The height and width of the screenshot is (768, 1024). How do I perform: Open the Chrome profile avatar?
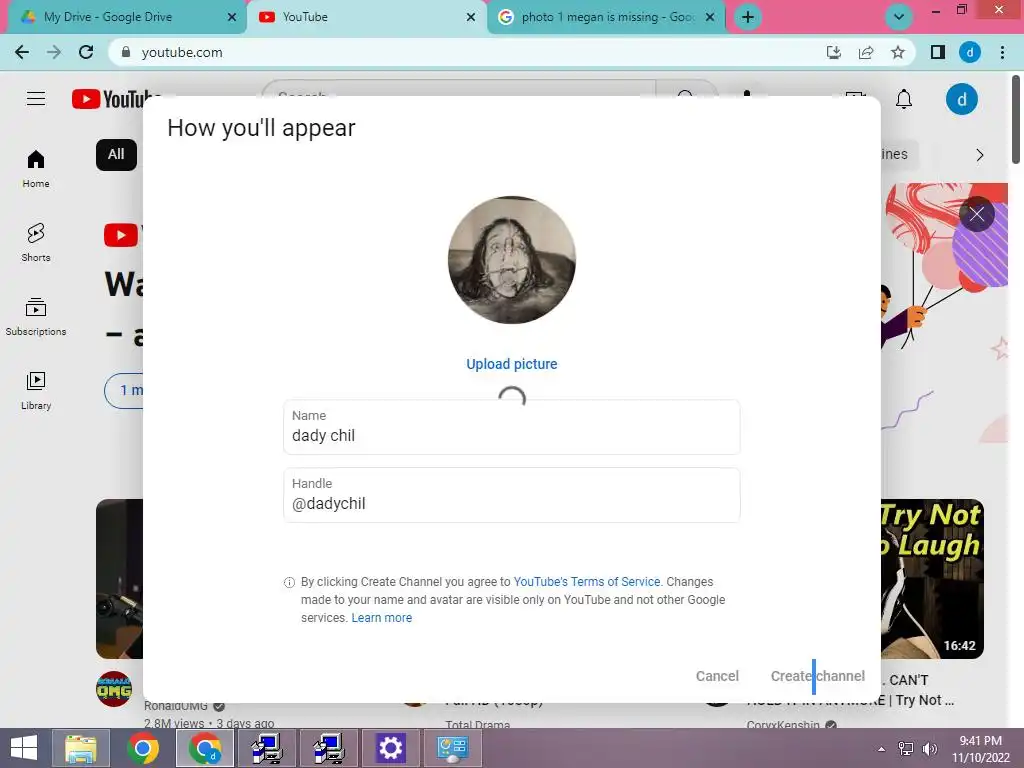point(970,52)
